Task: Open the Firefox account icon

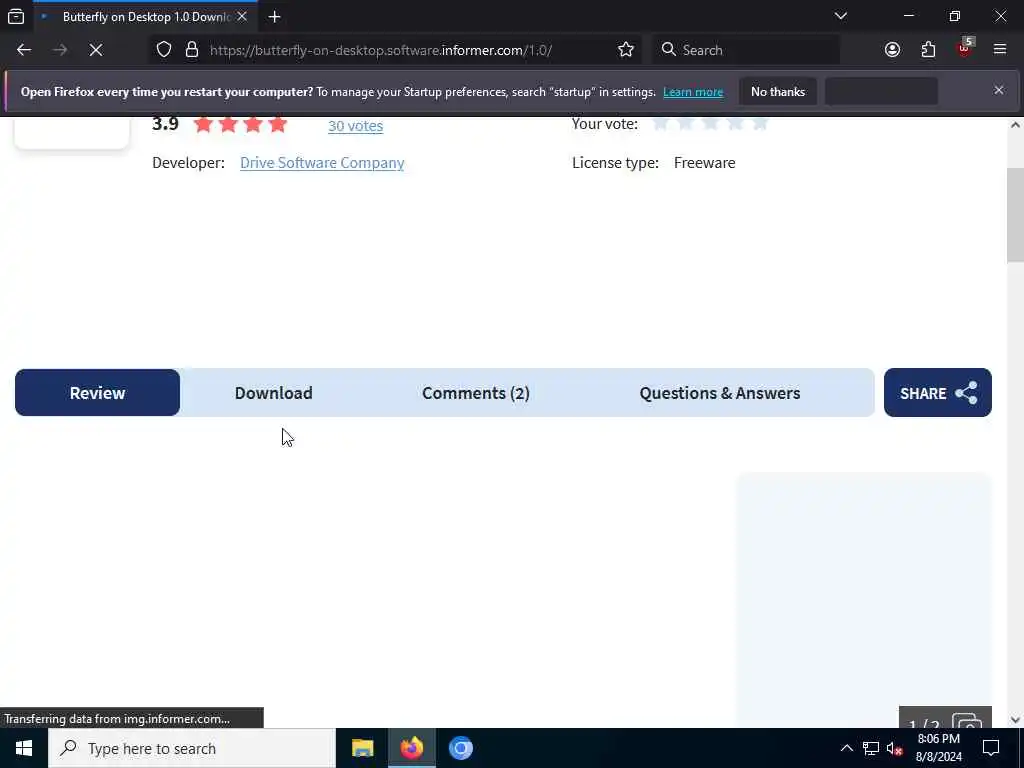Action: [892, 50]
